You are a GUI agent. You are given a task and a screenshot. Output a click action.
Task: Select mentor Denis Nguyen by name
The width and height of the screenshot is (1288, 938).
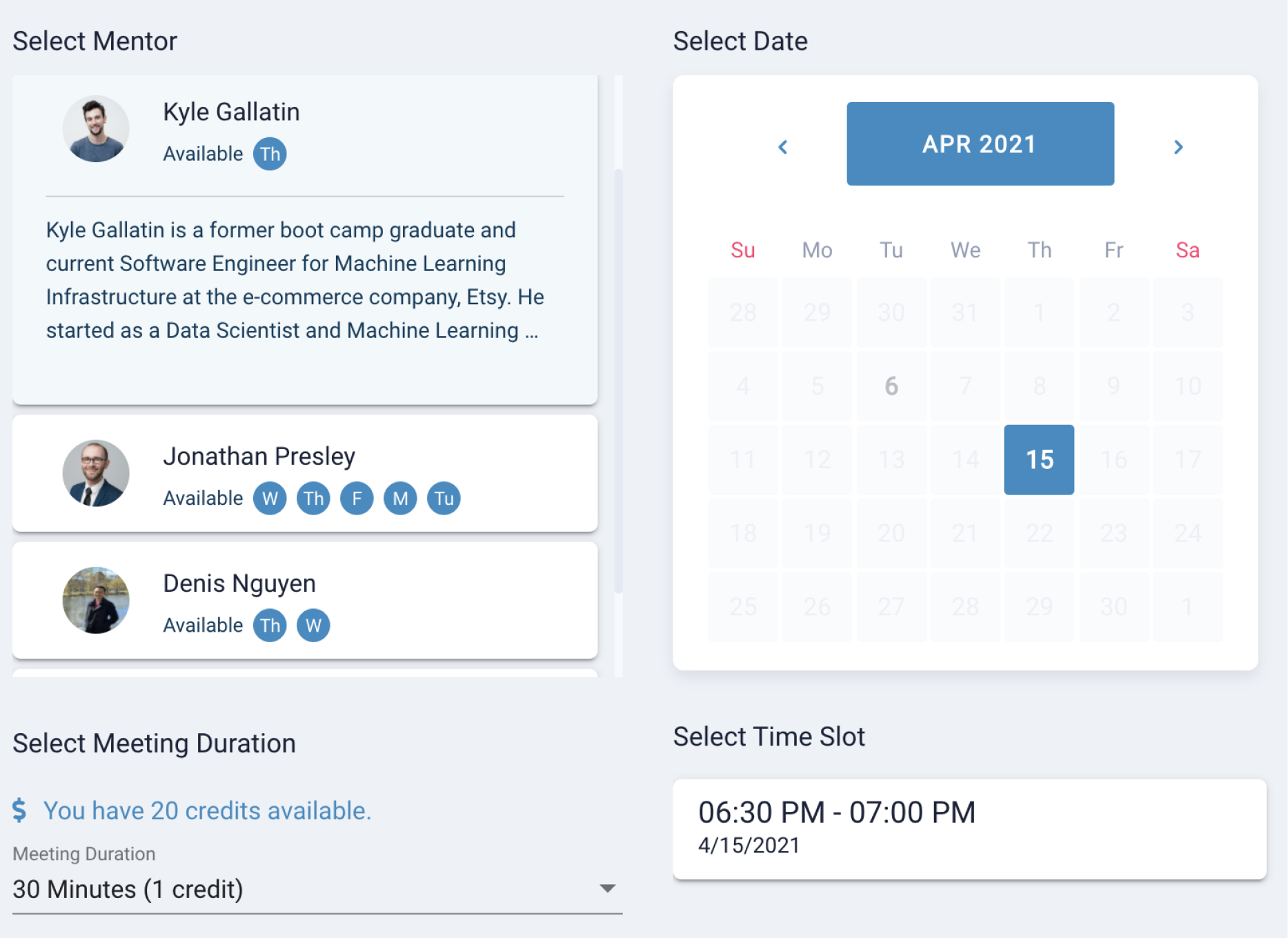click(239, 583)
